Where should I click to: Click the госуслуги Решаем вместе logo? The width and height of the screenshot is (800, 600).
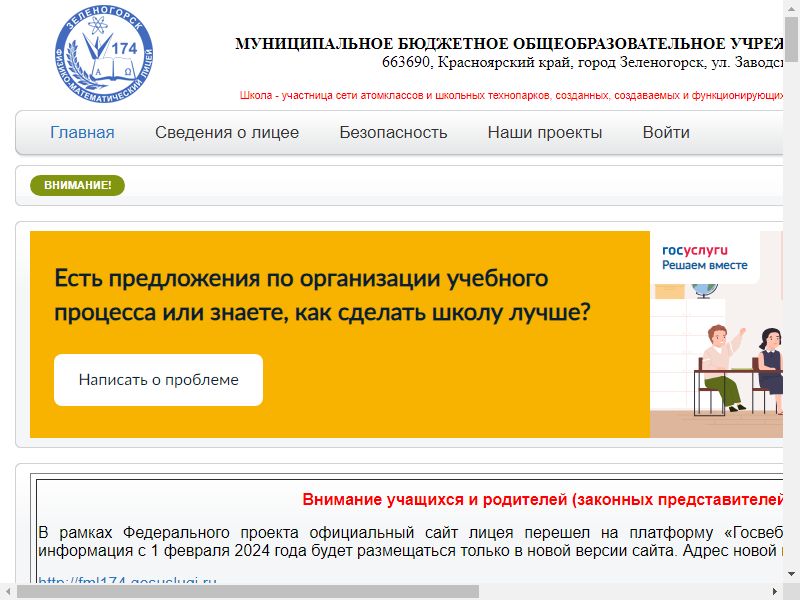click(x=705, y=258)
